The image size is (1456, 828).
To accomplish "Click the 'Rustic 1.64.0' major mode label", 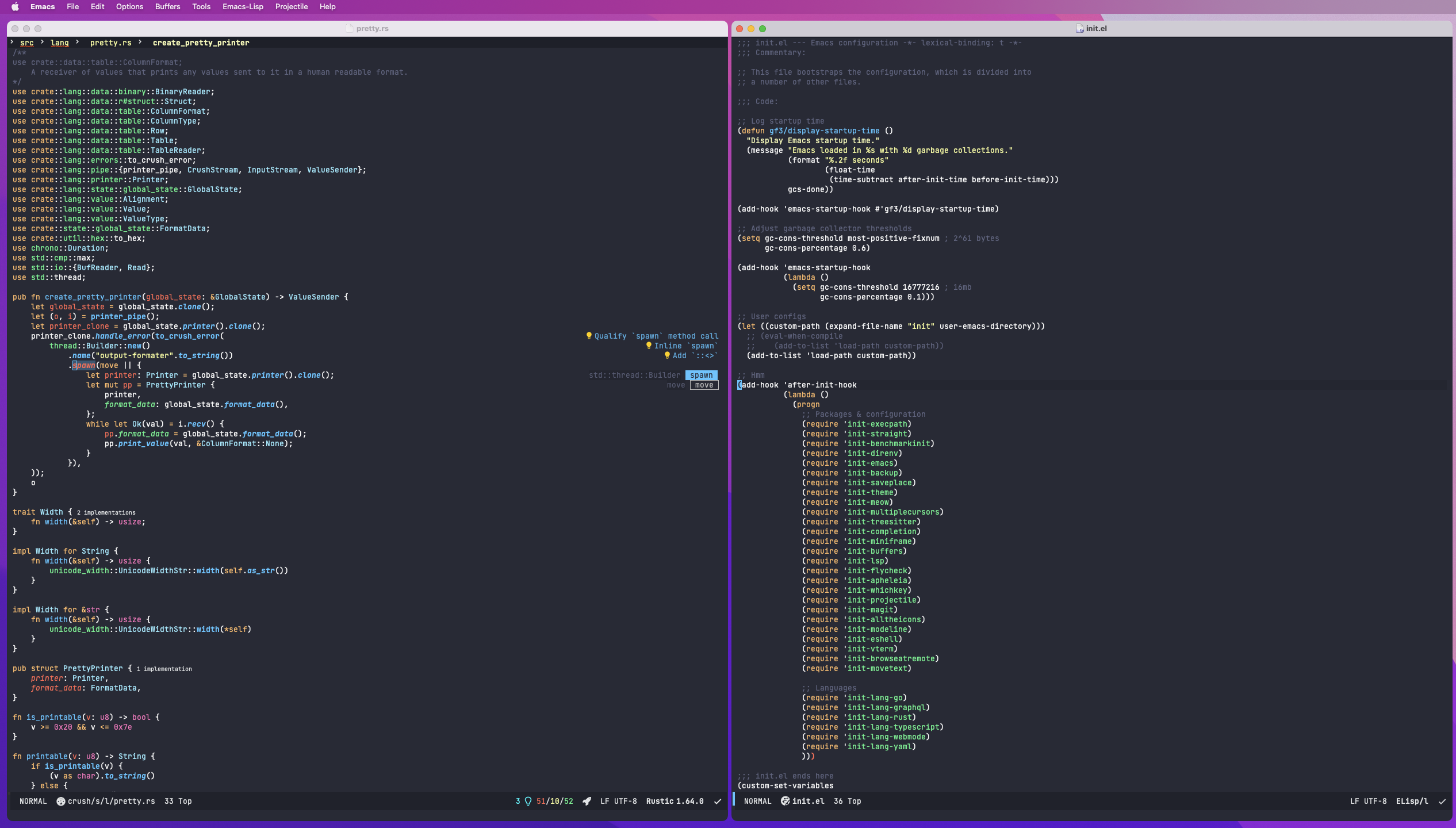I will pos(675,801).
